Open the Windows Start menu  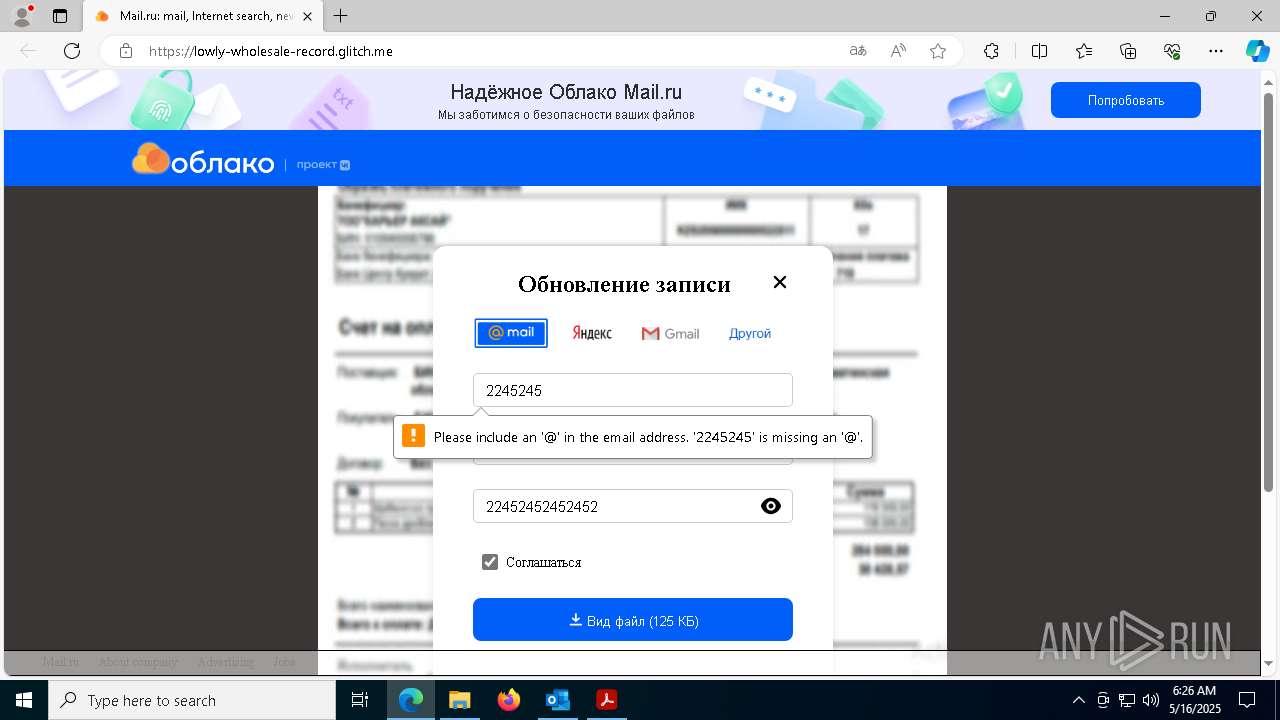(24, 700)
